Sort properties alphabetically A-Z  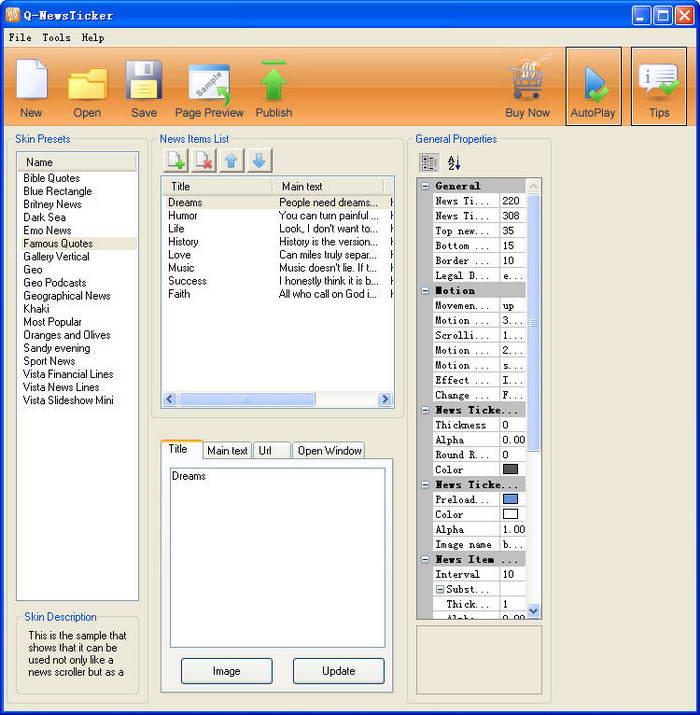coord(454,163)
